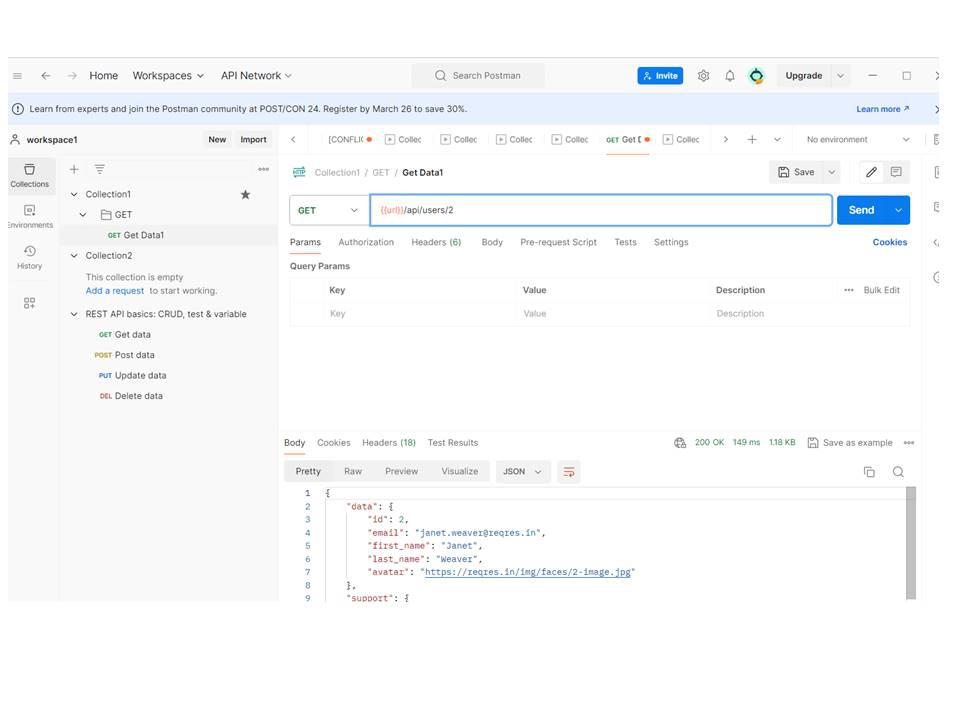Open Environments in the sidebar
This screenshot has height=720, width=960.
[x=29, y=216]
